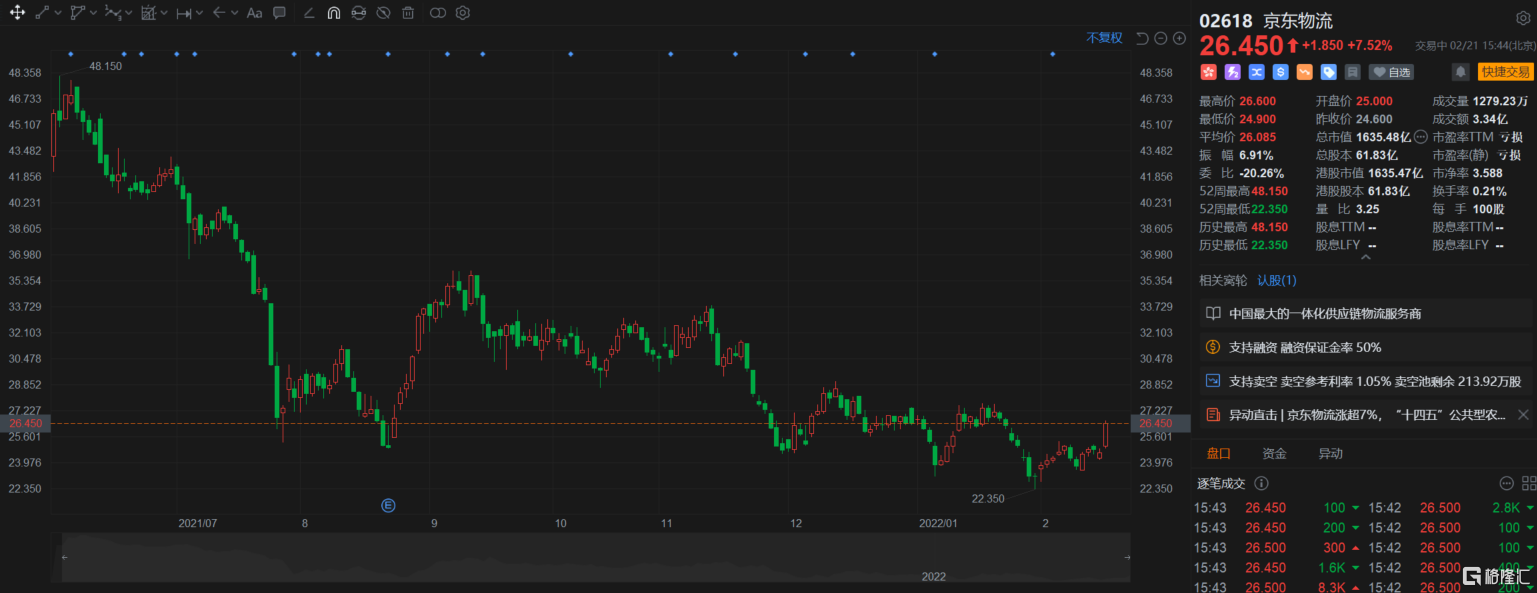
Task: Select the range bar drawing tool
Action: pos(184,13)
